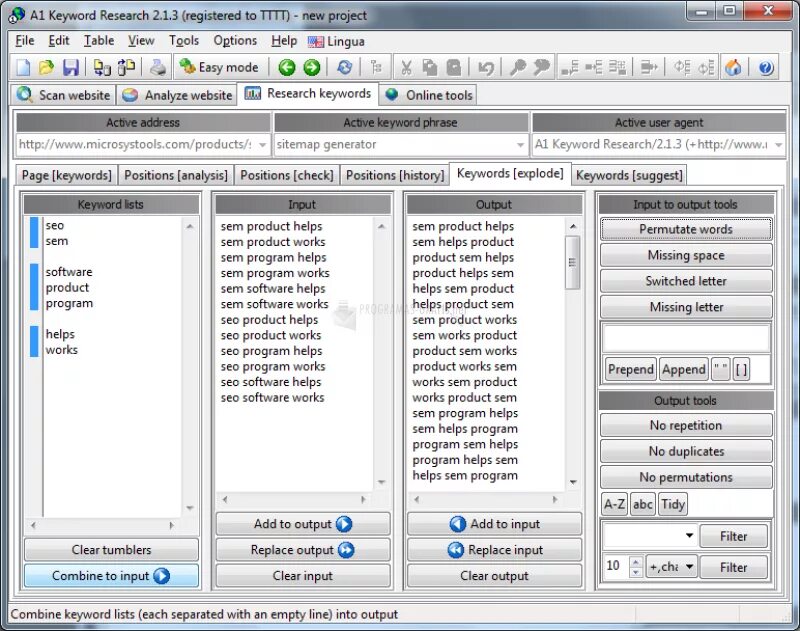Click into the prepend/append text field
Viewport: 800px width, 631px height.
click(x=686, y=337)
